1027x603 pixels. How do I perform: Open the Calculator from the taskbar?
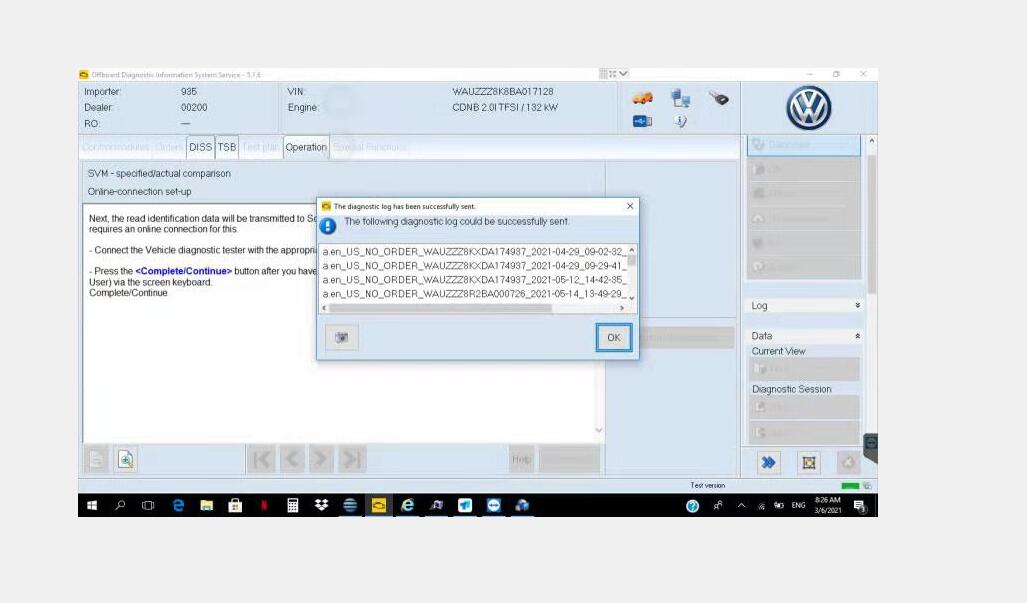(293, 505)
